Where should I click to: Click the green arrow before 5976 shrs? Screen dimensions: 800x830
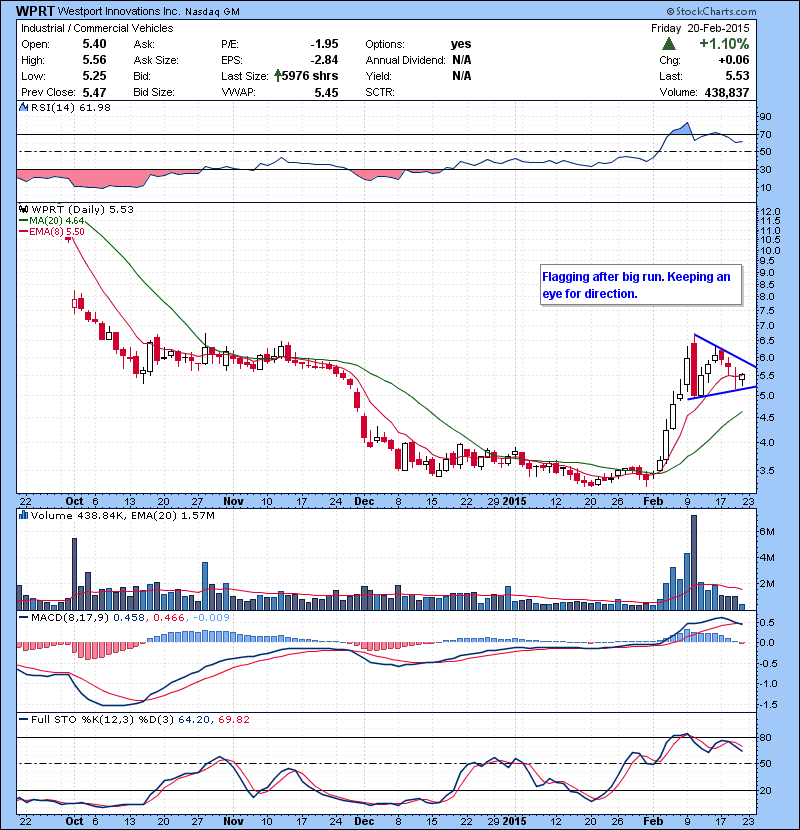point(277,76)
